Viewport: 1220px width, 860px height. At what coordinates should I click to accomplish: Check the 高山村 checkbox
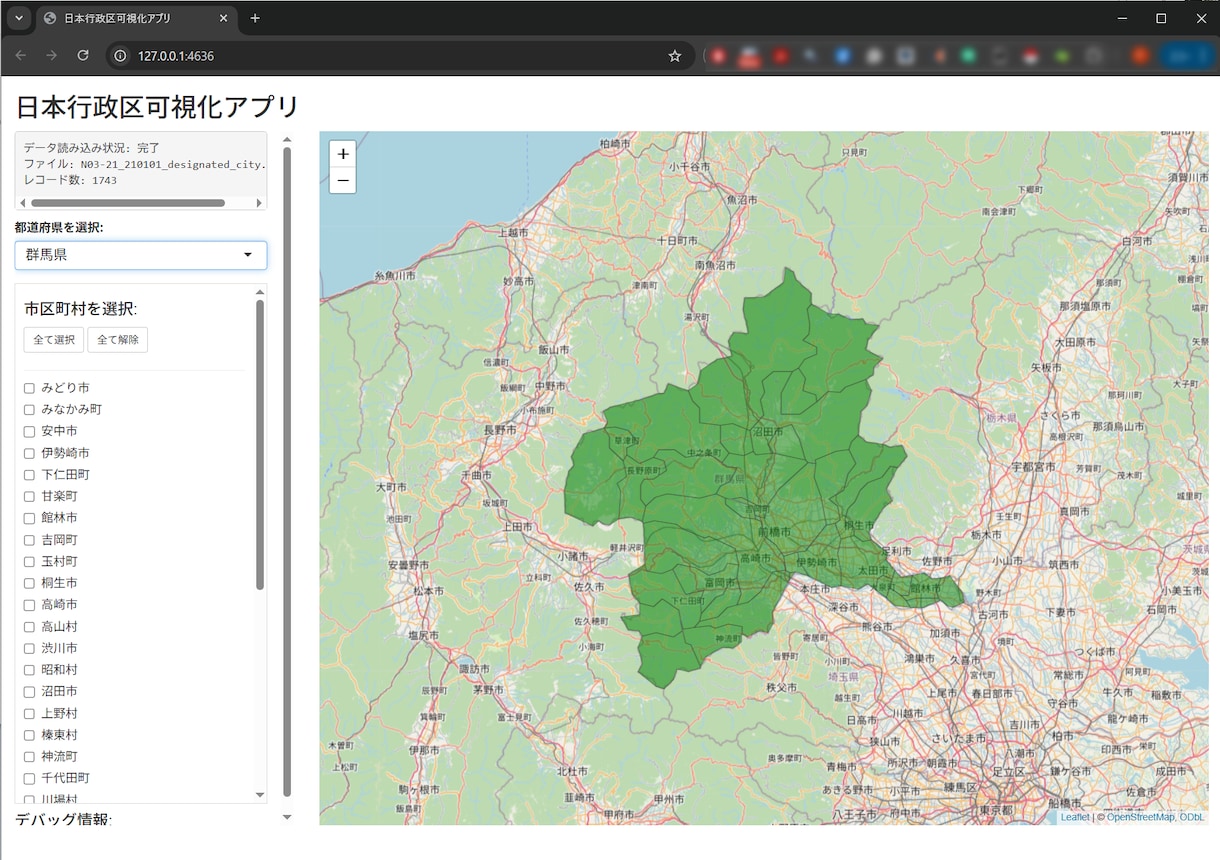pyautogui.click(x=30, y=627)
